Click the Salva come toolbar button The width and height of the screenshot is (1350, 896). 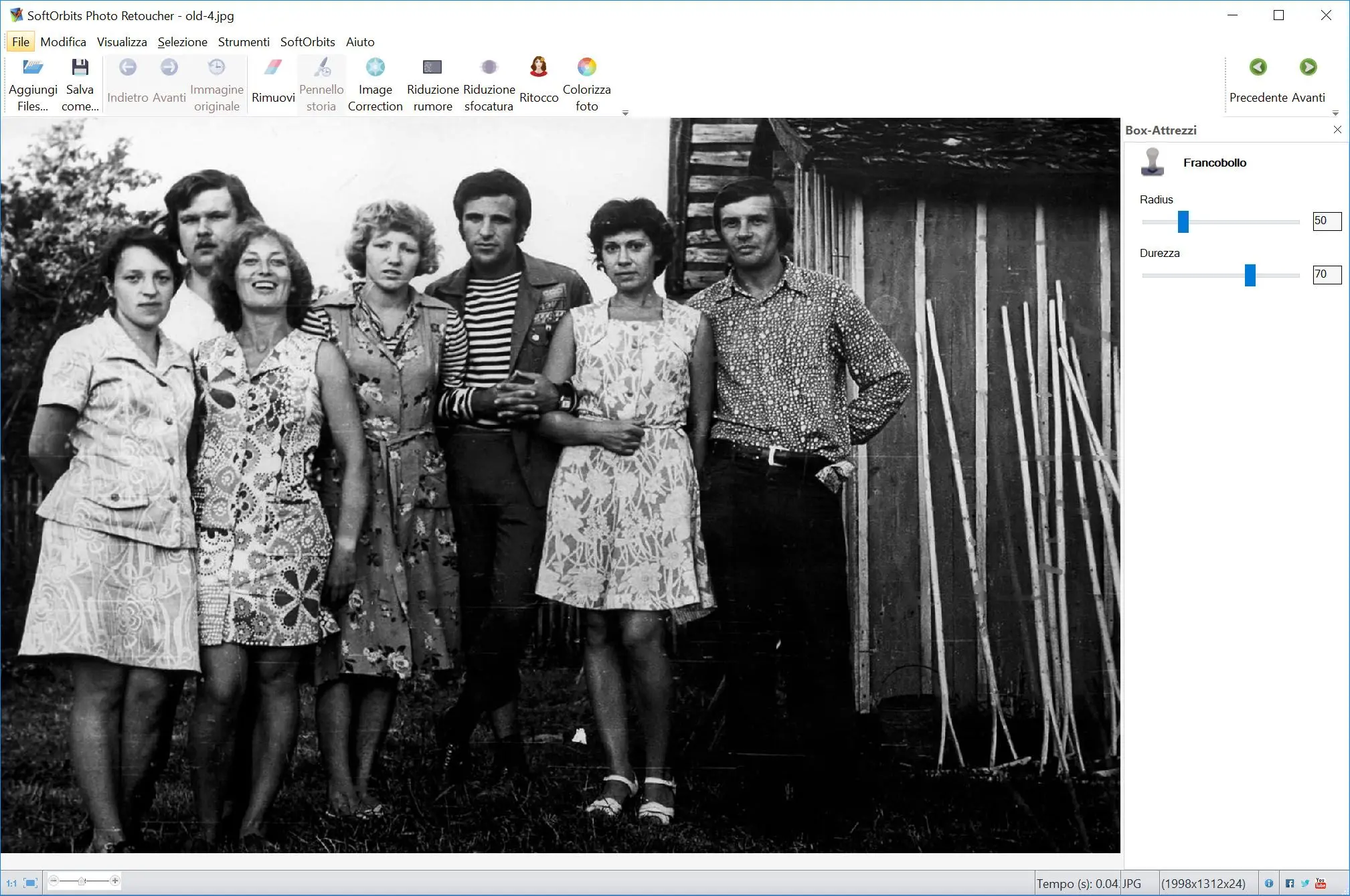pos(79,82)
